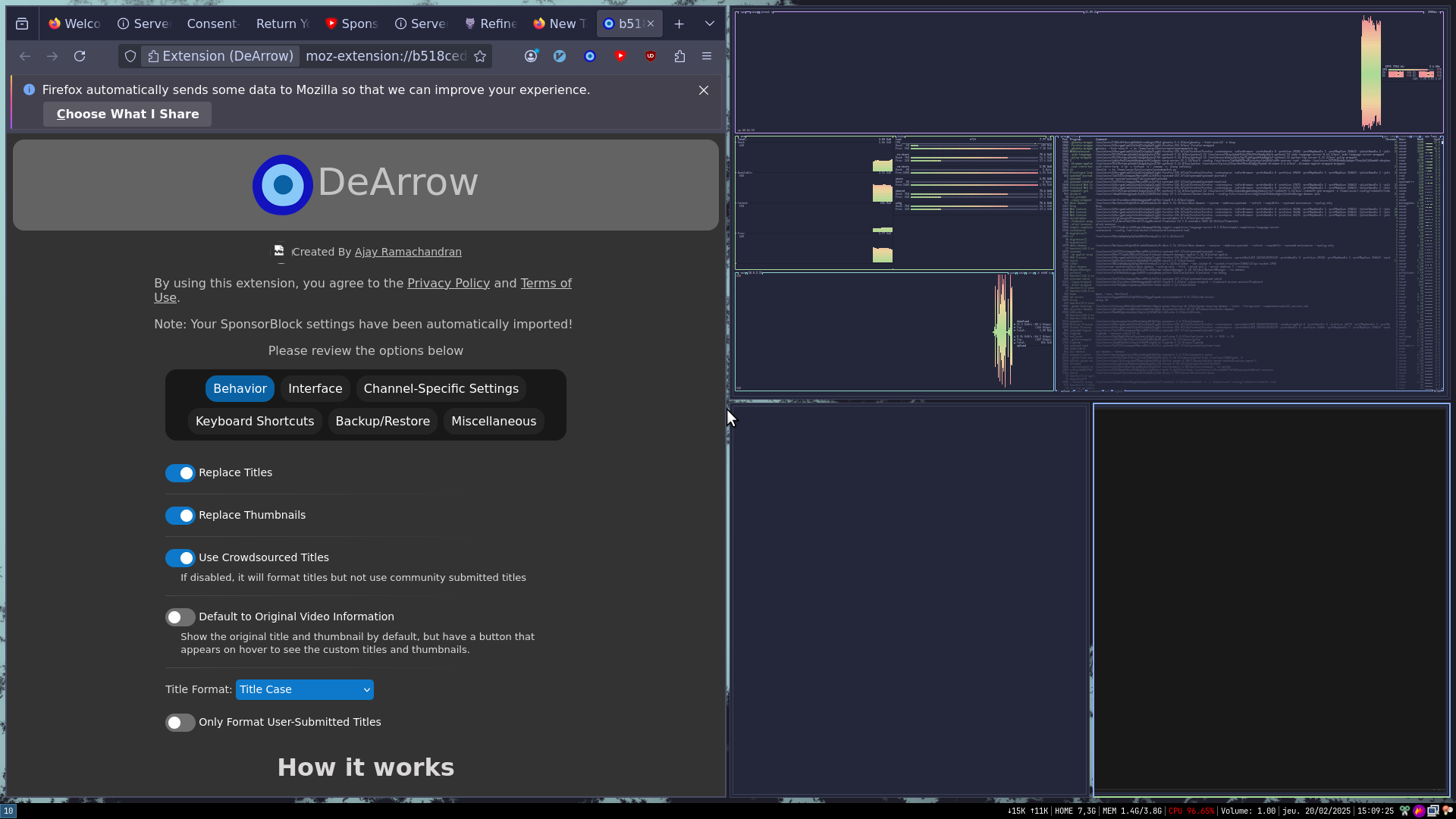Viewport: 1456px width, 819px height.
Task: Switch to Backup/Restore tab
Action: [383, 421]
